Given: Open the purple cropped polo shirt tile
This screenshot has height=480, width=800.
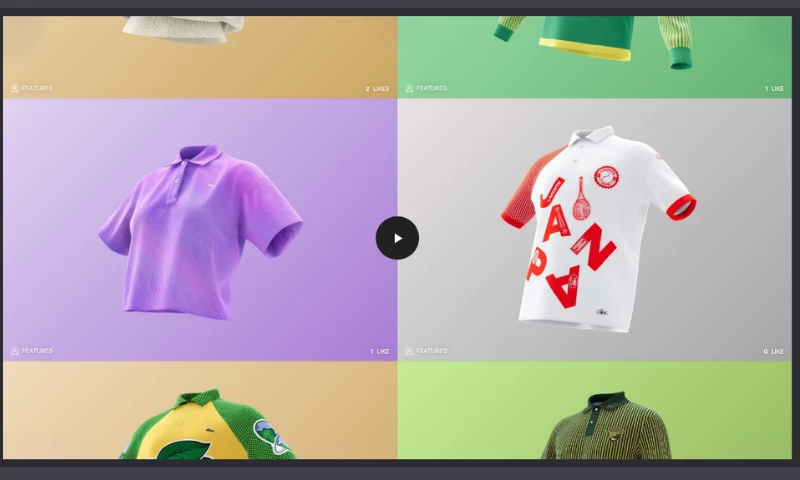Looking at the screenshot, I should 200,230.
